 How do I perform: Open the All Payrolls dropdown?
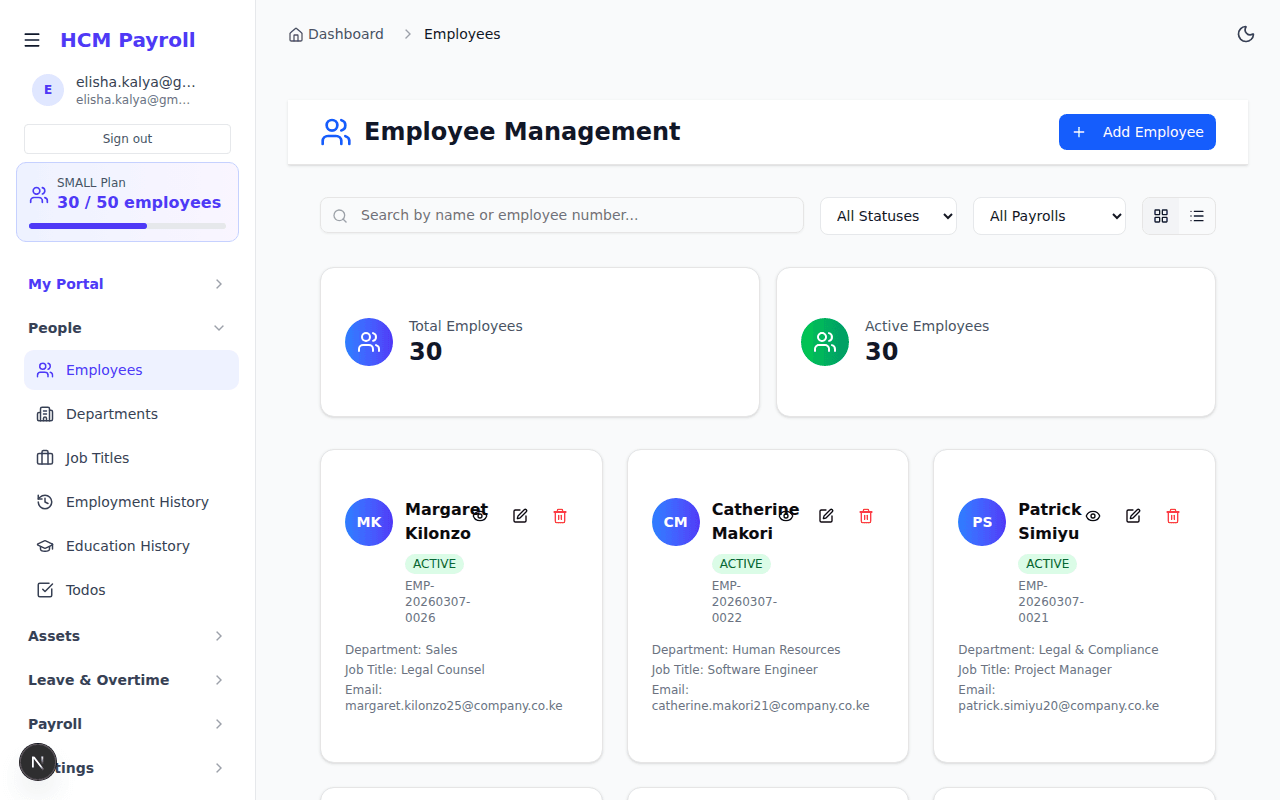pyautogui.click(x=1049, y=215)
